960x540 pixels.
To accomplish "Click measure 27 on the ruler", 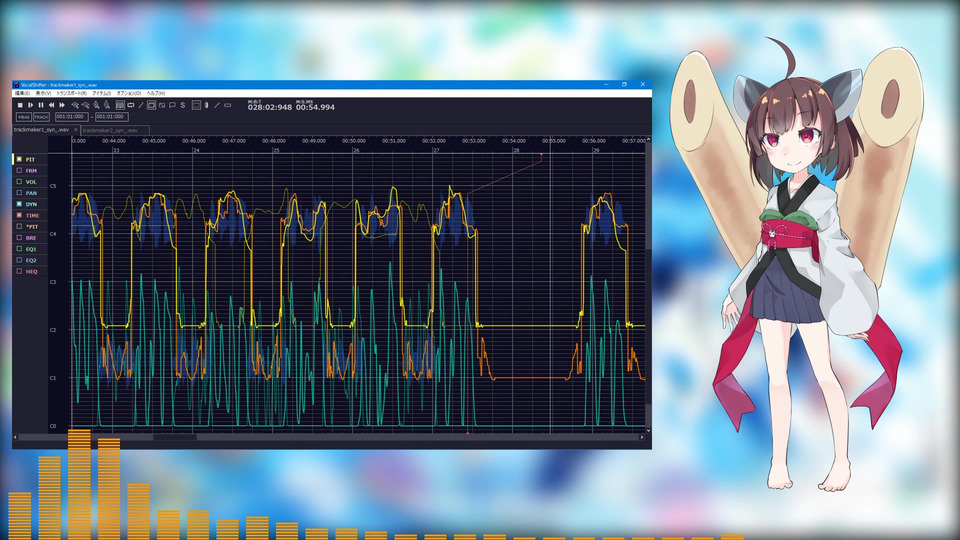I will (437, 150).
